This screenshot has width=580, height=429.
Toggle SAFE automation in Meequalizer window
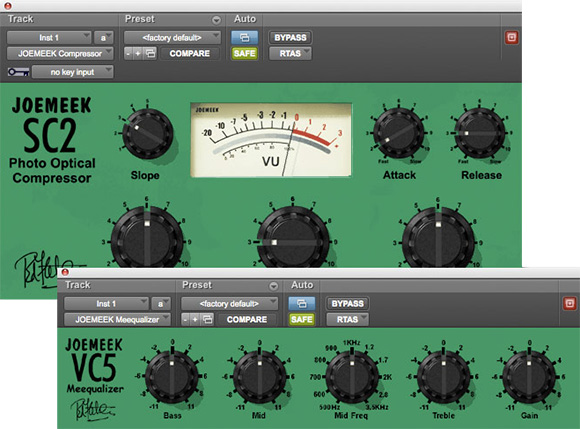pos(301,320)
